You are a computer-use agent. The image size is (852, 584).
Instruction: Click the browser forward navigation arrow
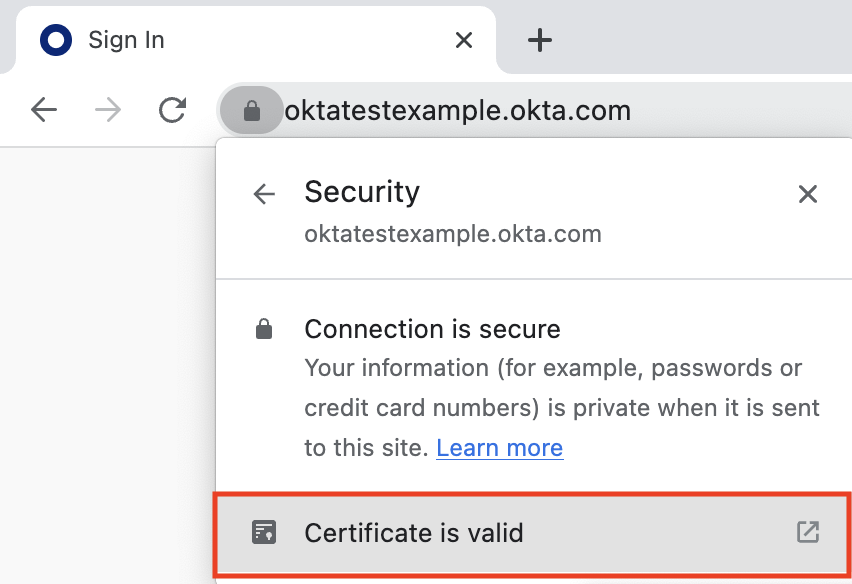coord(107,110)
